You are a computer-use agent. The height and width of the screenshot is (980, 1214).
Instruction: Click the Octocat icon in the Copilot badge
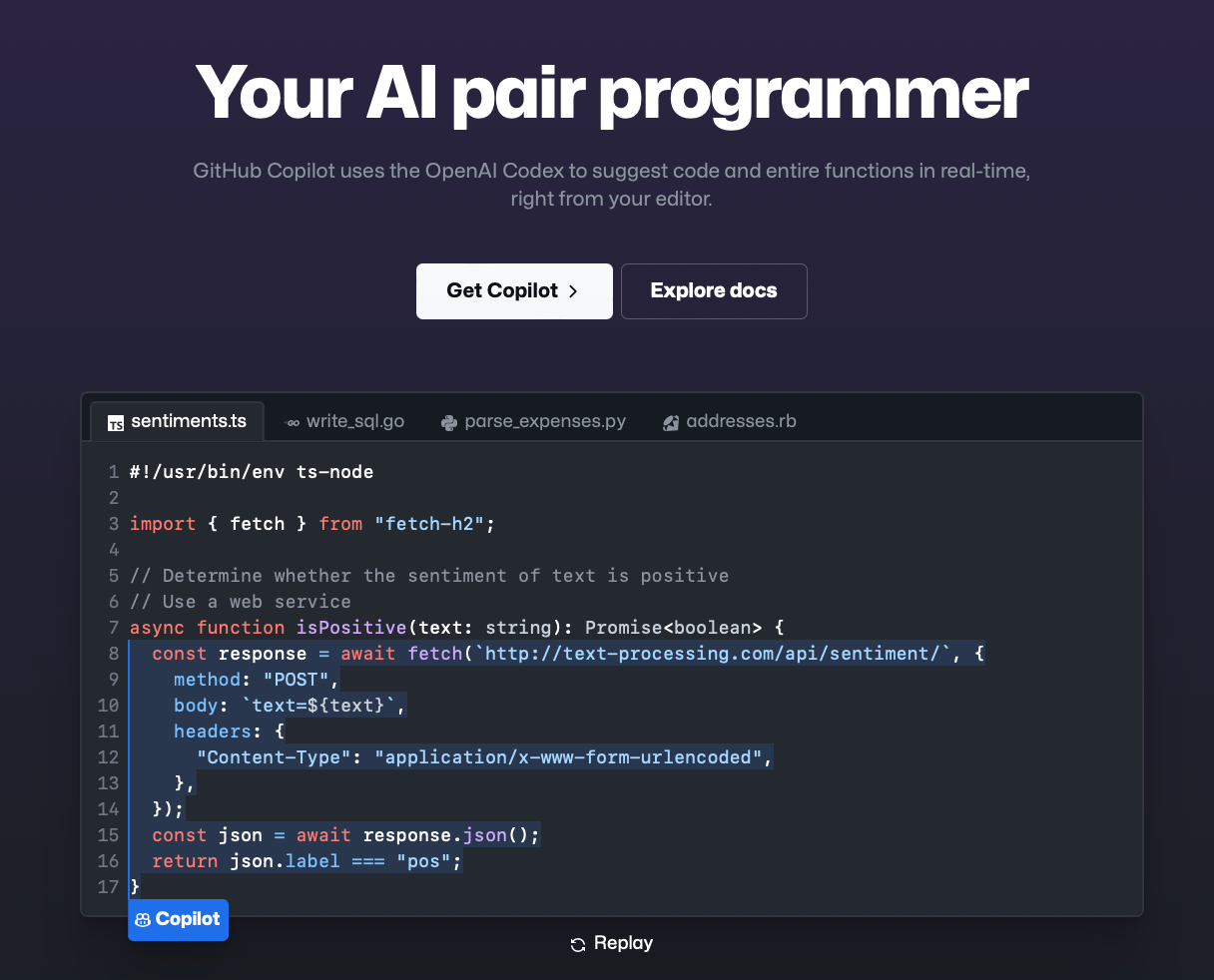click(x=145, y=919)
